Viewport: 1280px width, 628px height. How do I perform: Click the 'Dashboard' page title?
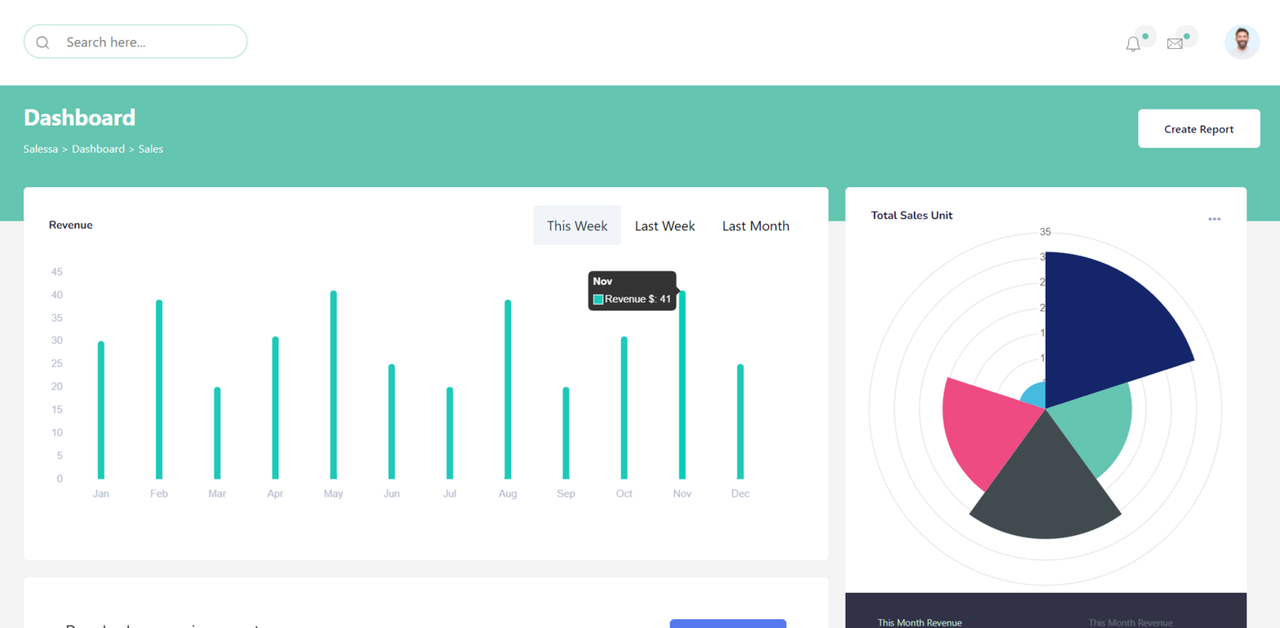pyautogui.click(x=80, y=117)
